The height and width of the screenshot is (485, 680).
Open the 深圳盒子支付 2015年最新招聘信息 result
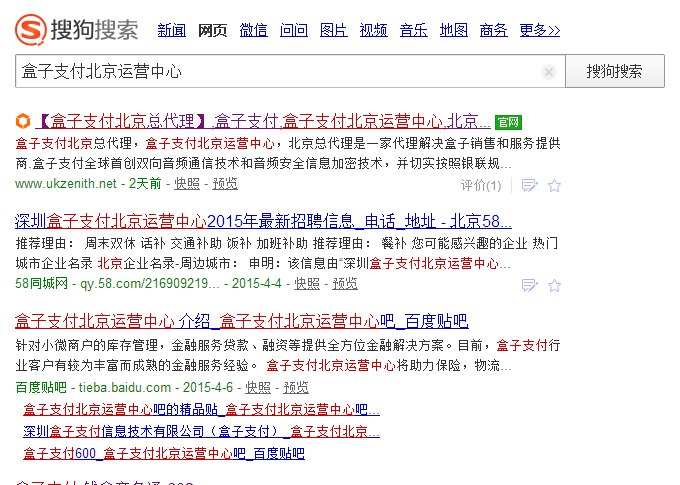pyautogui.click(x=263, y=221)
